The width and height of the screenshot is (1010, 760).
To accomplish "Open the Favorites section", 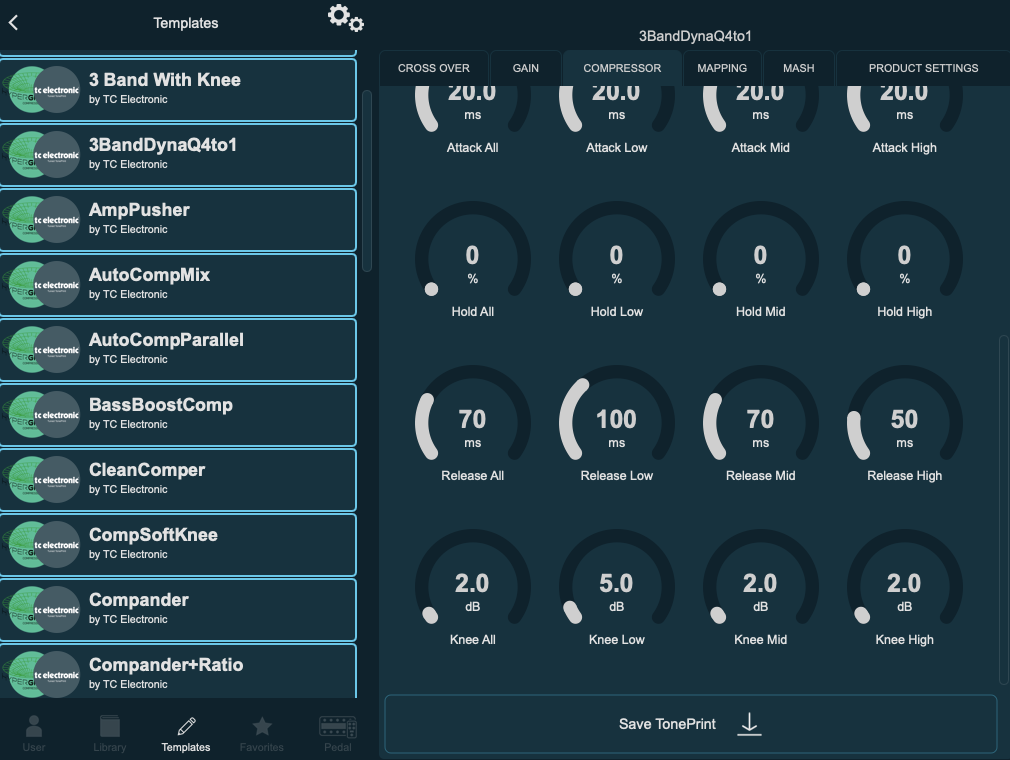I will tap(261, 731).
